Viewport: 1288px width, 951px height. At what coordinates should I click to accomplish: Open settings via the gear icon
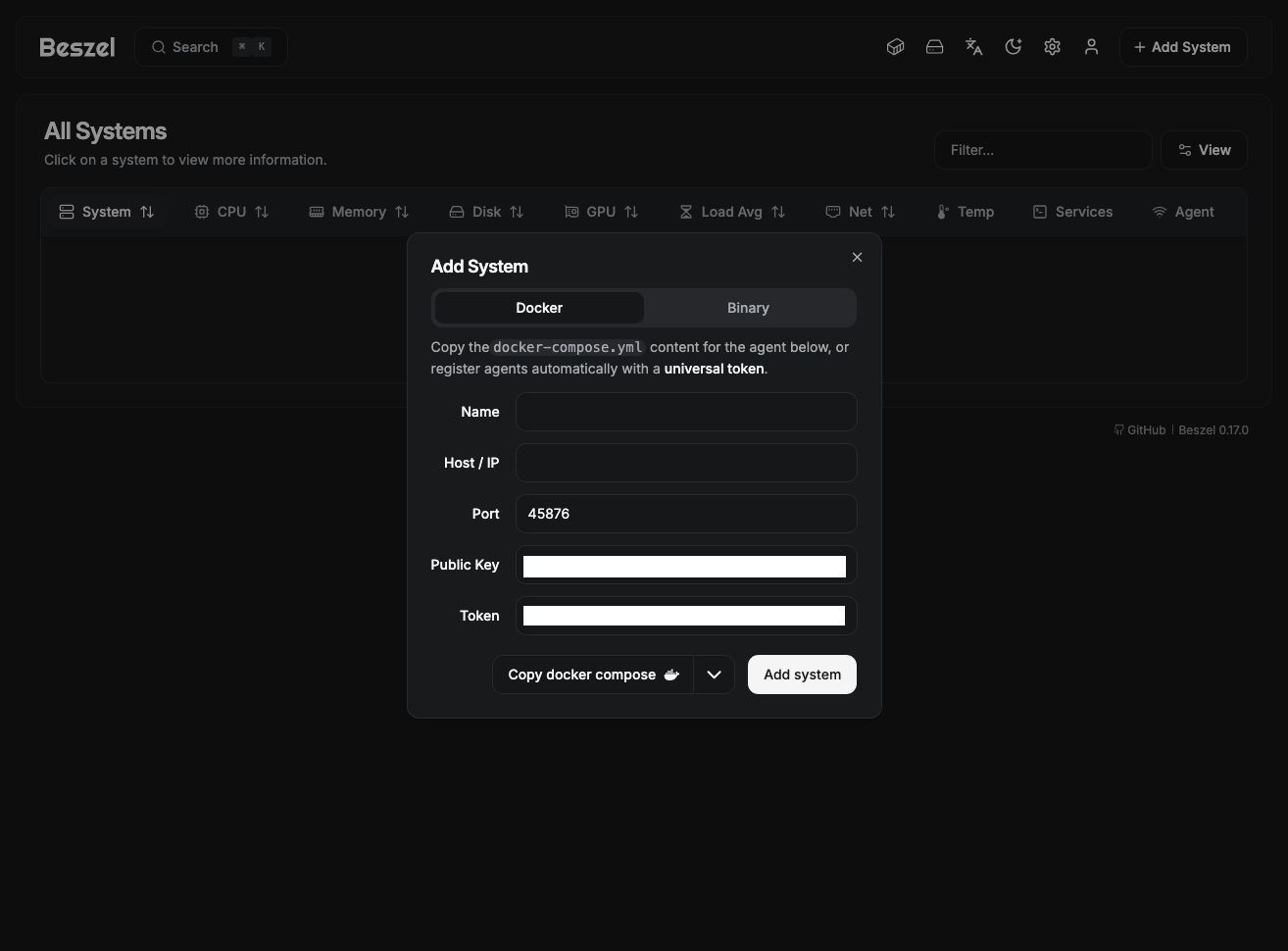[x=1052, y=47]
